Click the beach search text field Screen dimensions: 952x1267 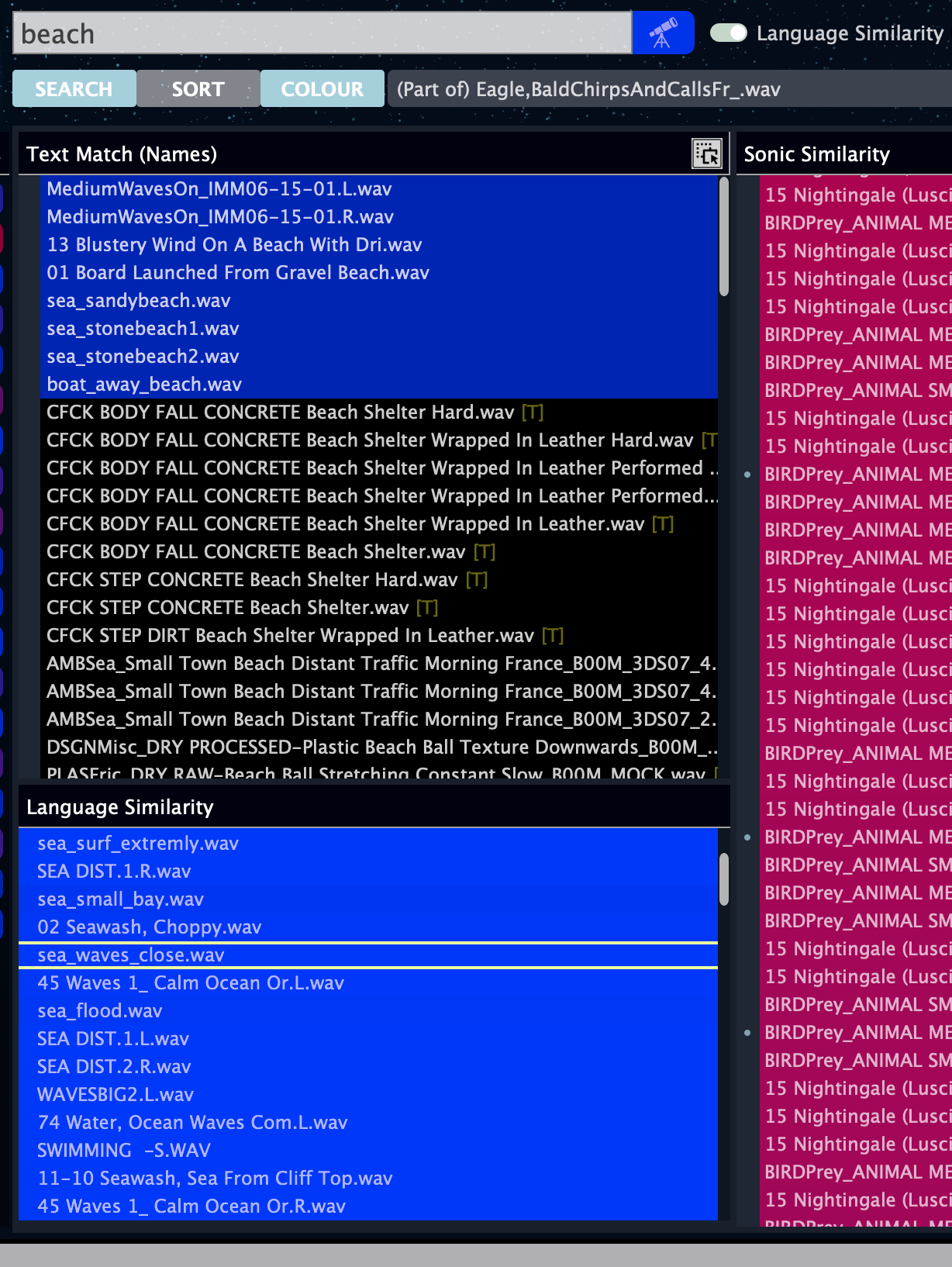pyautogui.click(x=322, y=33)
